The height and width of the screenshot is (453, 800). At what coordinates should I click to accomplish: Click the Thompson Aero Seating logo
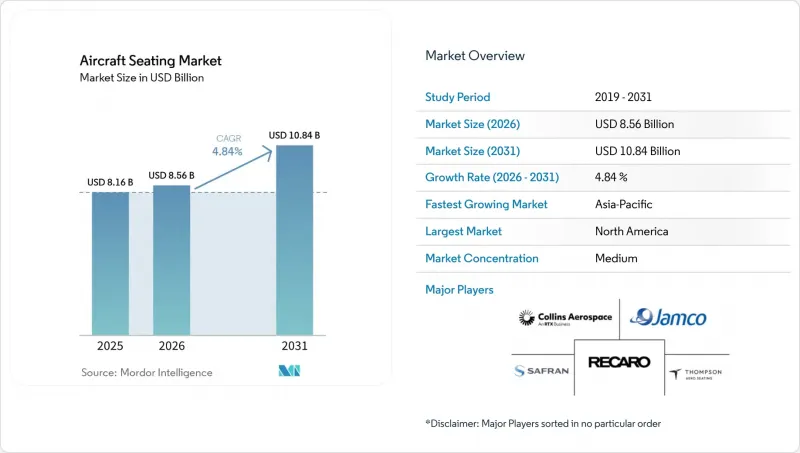point(695,374)
